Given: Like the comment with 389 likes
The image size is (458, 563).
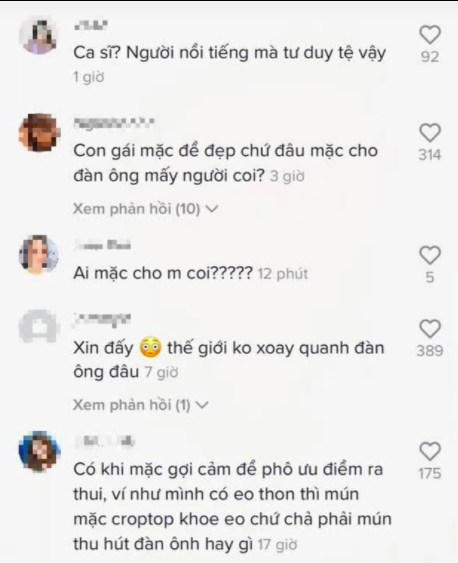Looking at the screenshot, I should [x=430, y=329].
